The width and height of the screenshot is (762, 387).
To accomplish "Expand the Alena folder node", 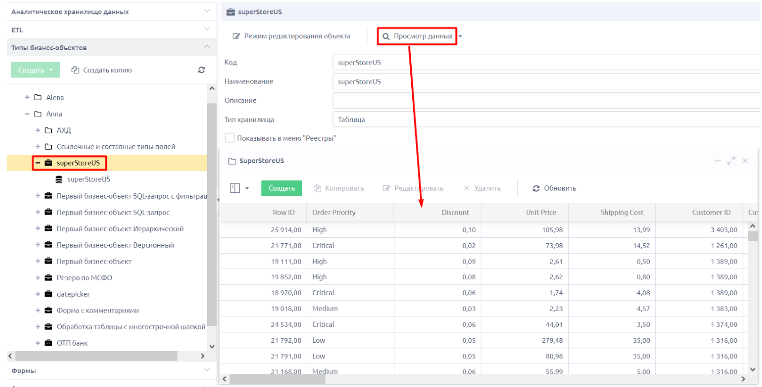I will click(x=27, y=97).
